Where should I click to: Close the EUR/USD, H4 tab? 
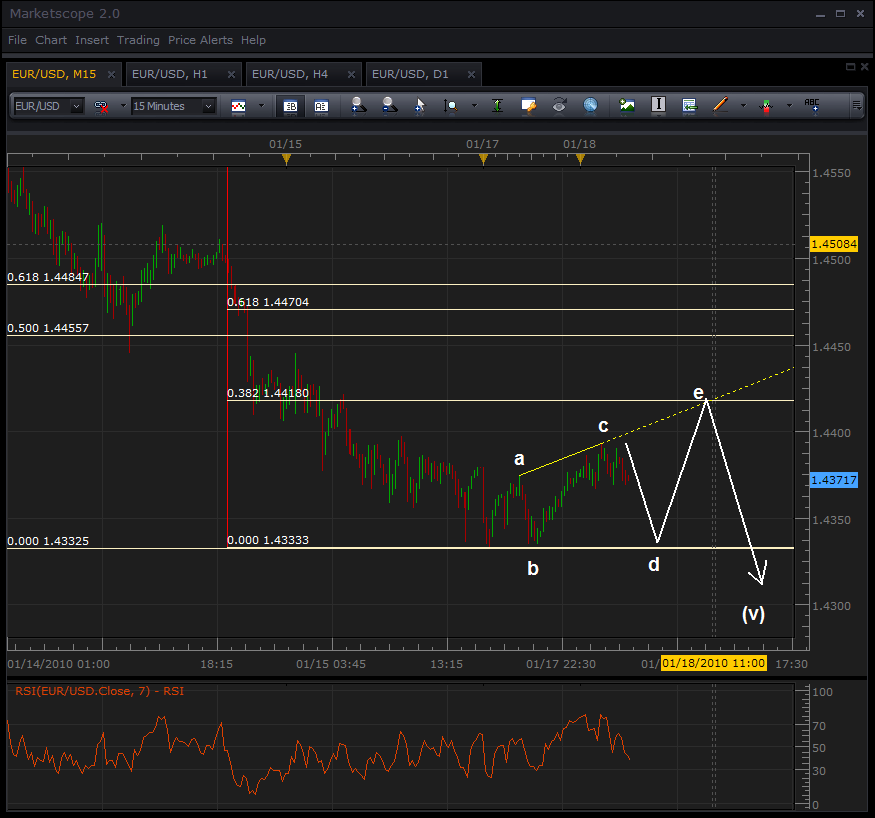coord(351,74)
